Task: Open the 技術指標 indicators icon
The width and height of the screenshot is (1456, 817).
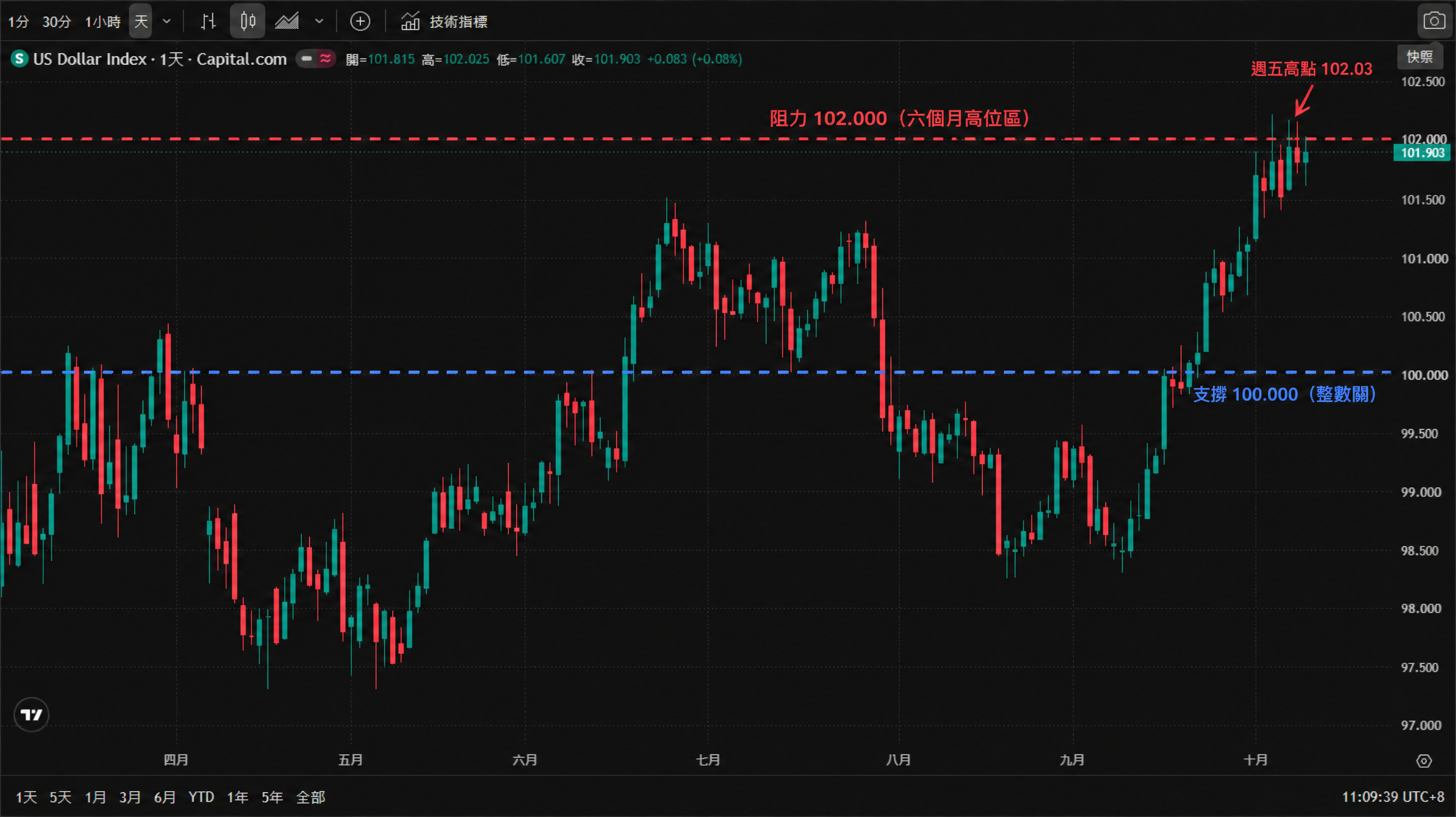Action: tap(410, 21)
